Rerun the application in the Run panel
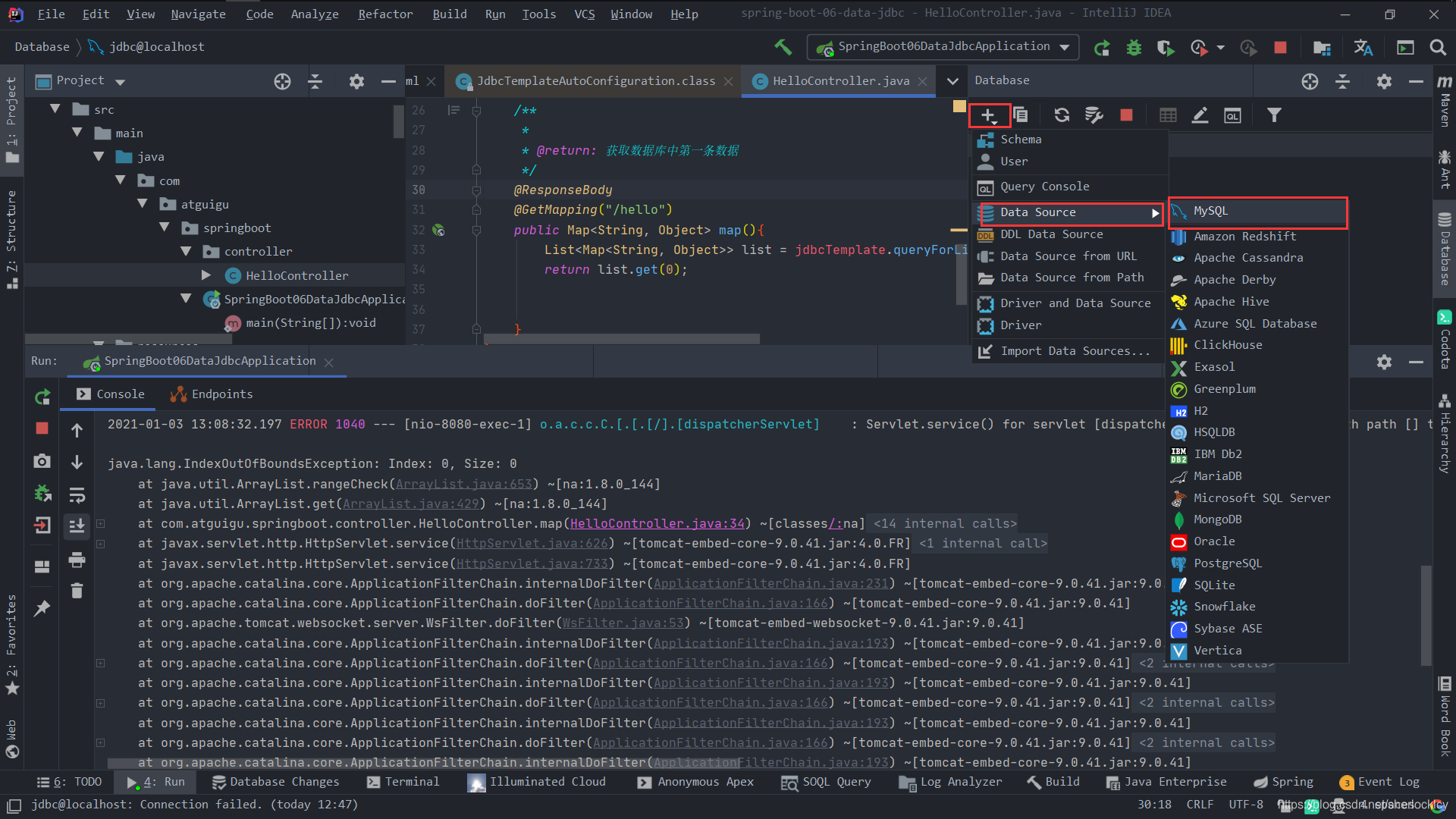Screen dimensions: 1456x819 42,397
